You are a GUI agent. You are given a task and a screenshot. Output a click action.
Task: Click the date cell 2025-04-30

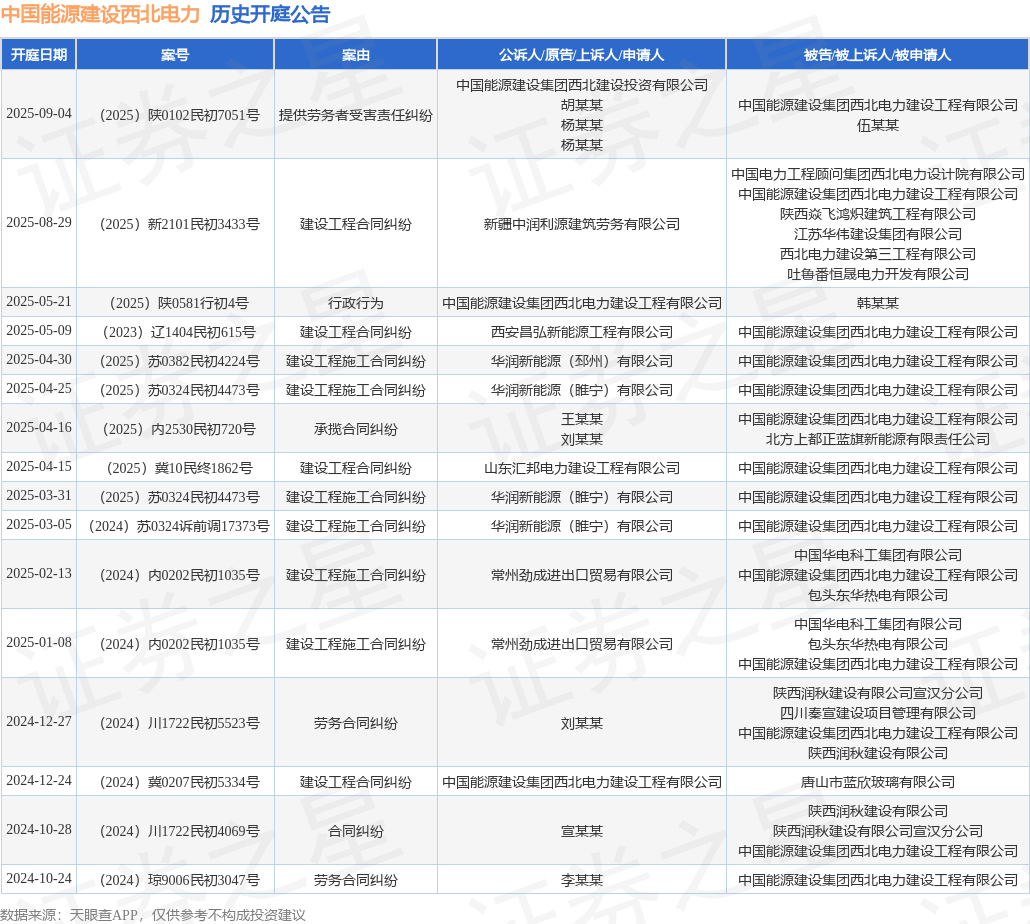click(x=39, y=359)
